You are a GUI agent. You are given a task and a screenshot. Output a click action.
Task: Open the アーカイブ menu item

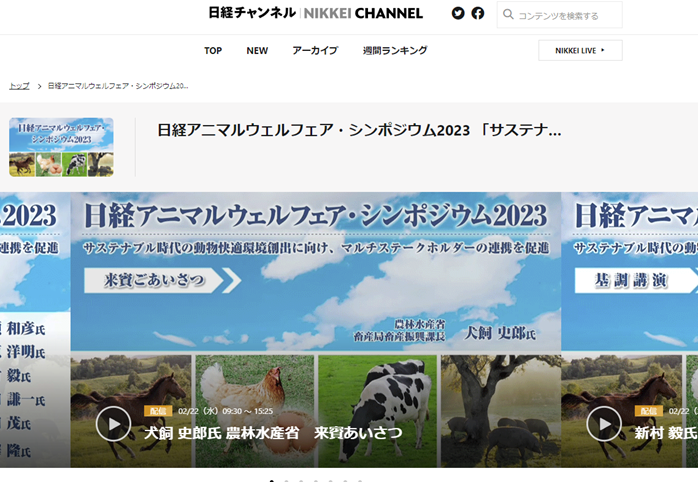pyautogui.click(x=315, y=51)
